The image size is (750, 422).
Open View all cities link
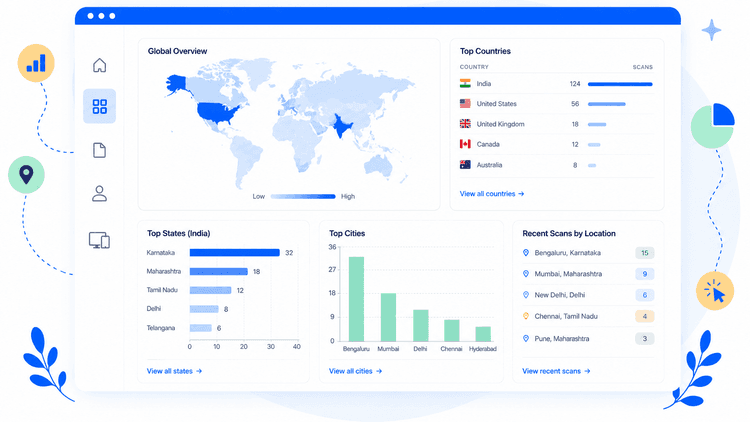pos(355,371)
